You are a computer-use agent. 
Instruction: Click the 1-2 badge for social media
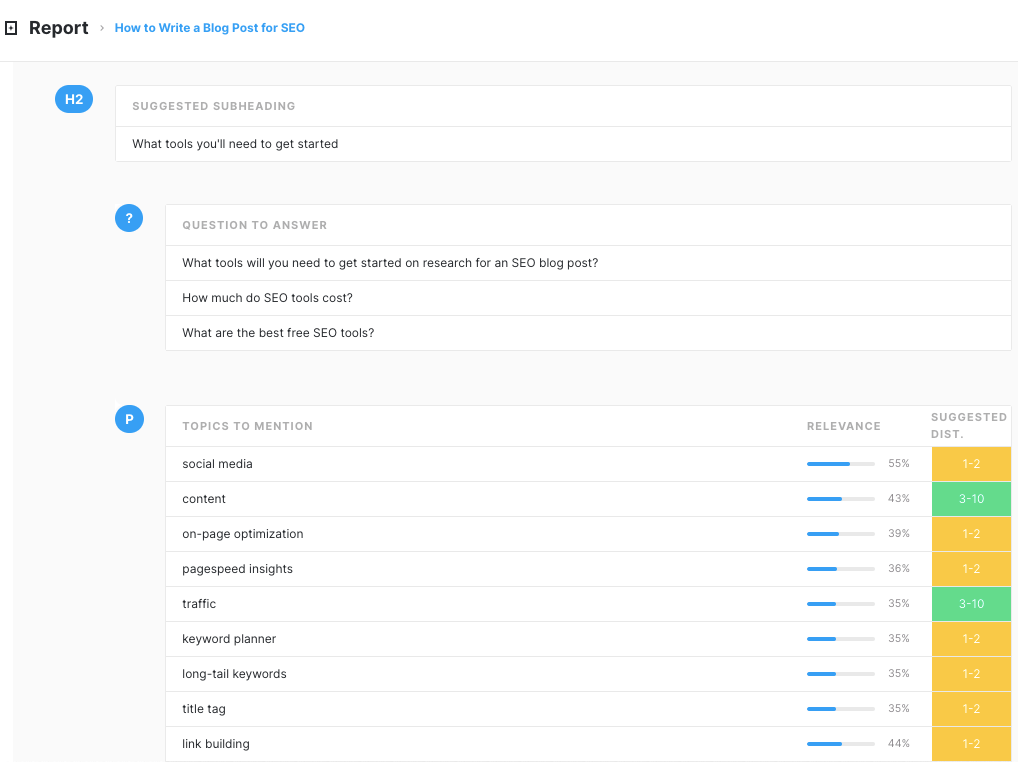click(971, 464)
